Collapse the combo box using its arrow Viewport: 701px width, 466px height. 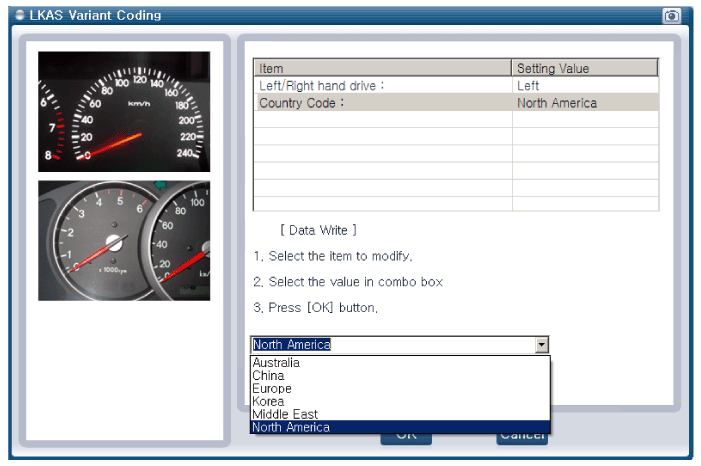(x=541, y=345)
